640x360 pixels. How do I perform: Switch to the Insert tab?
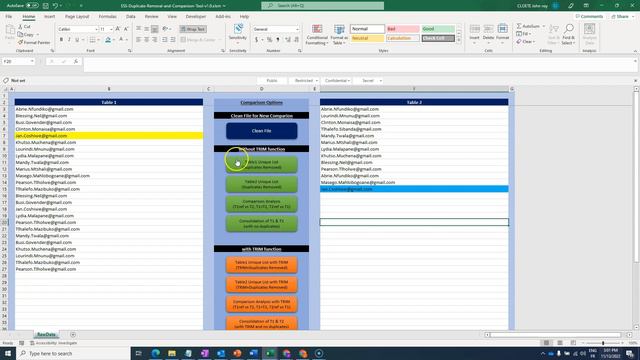(x=49, y=16)
